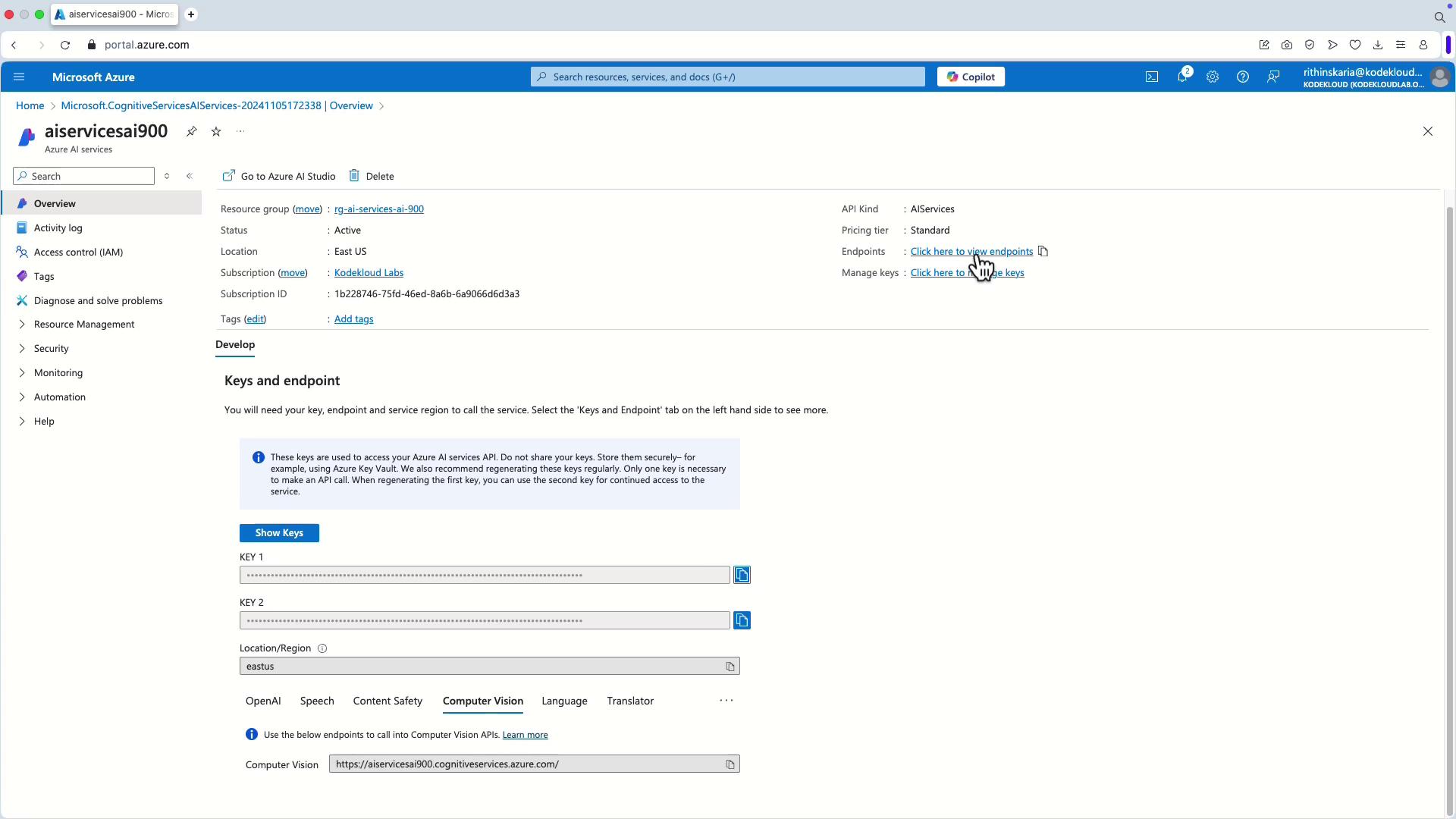Add resource to favorites star
This screenshot has height=819, width=1456.
(x=216, y=131)
